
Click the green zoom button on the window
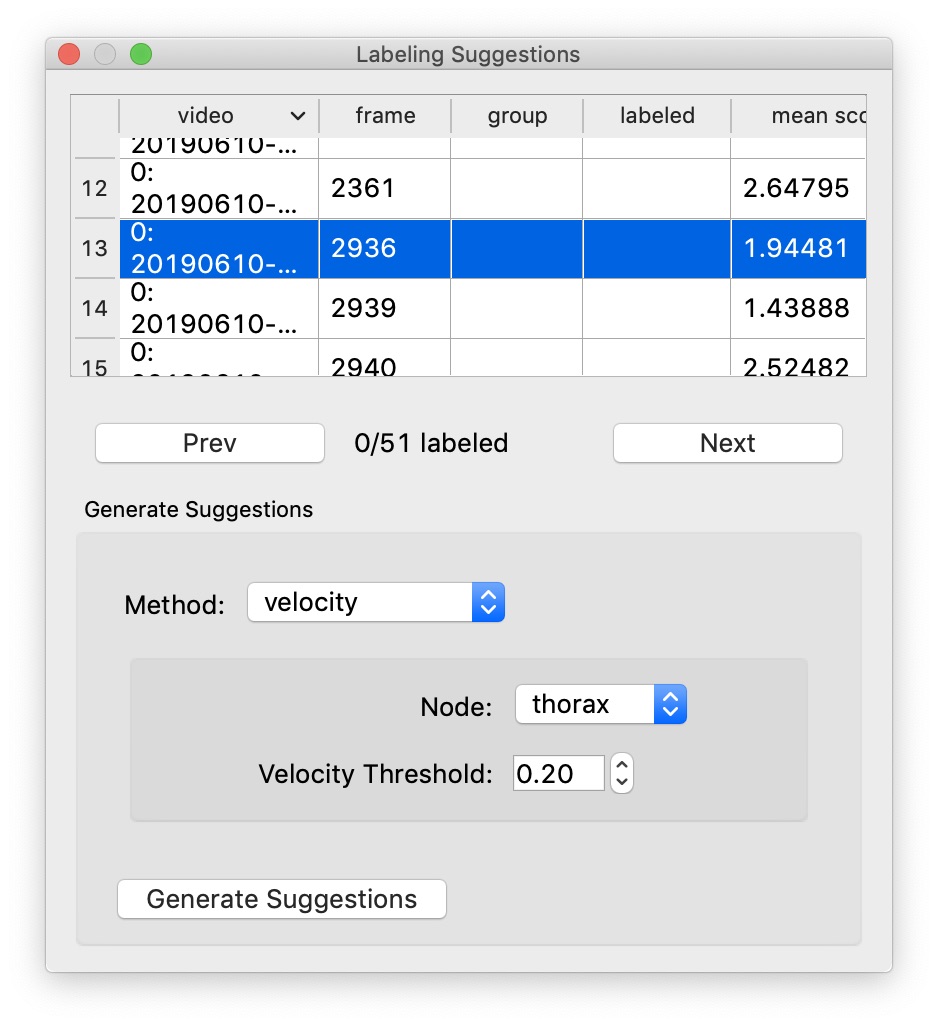tap(141, 54)
